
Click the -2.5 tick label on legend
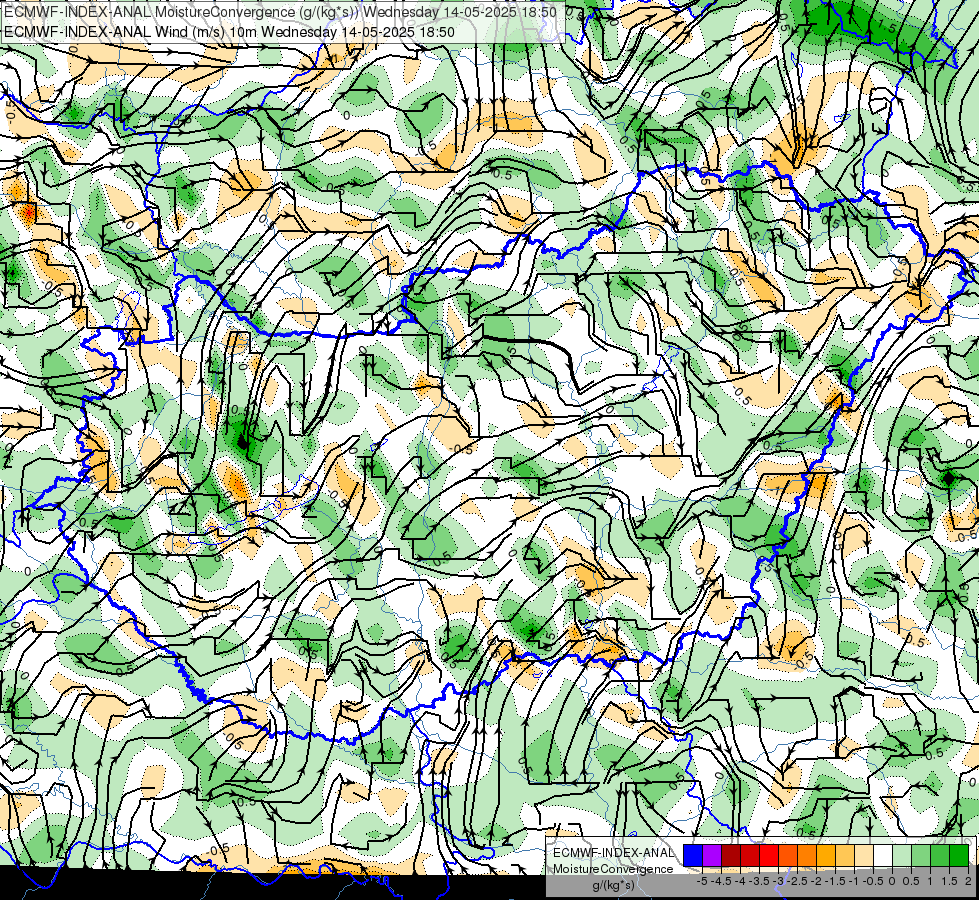pos(798,881)
